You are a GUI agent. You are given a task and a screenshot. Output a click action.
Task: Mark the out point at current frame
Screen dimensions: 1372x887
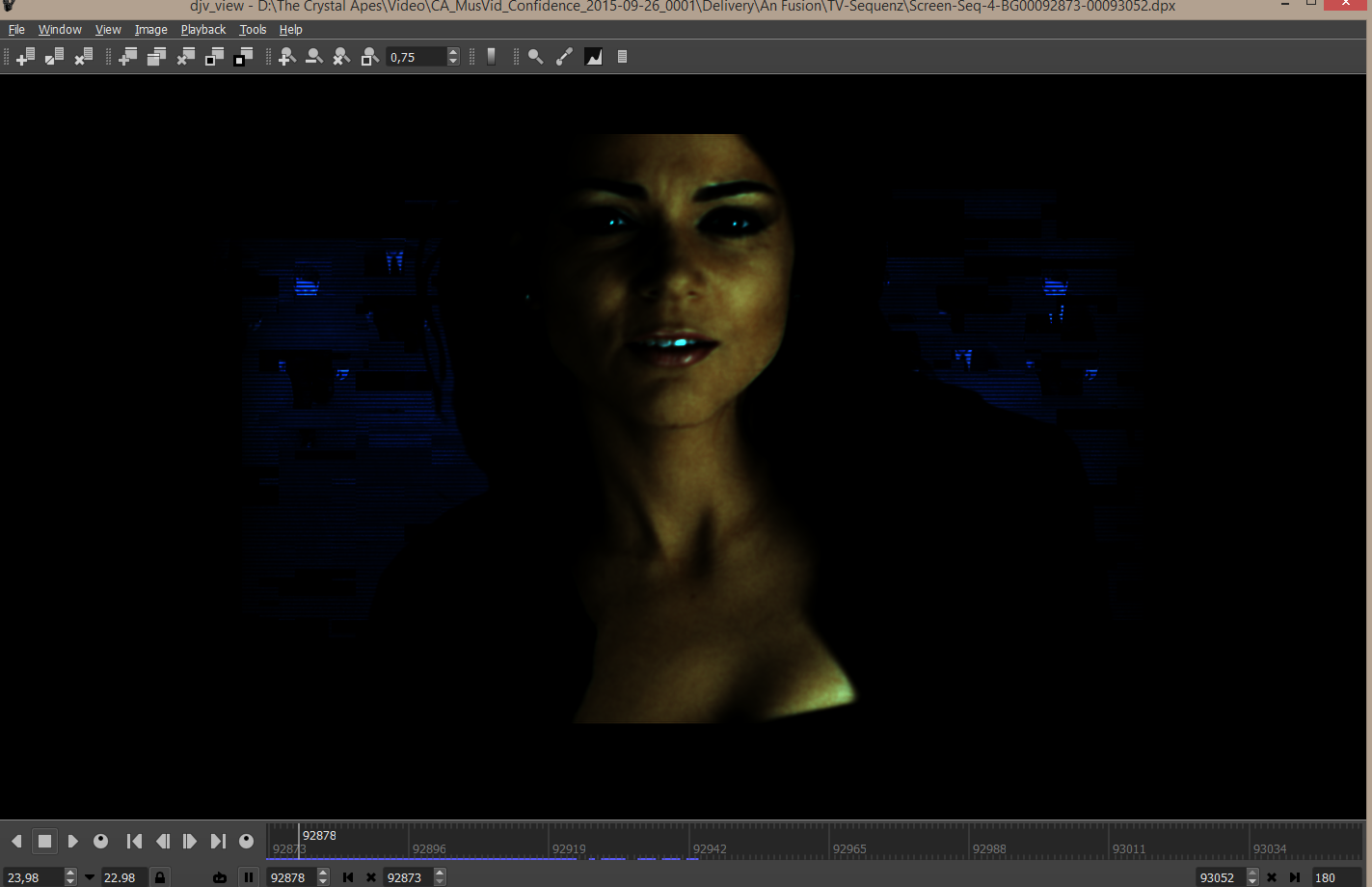[1295, 877]
